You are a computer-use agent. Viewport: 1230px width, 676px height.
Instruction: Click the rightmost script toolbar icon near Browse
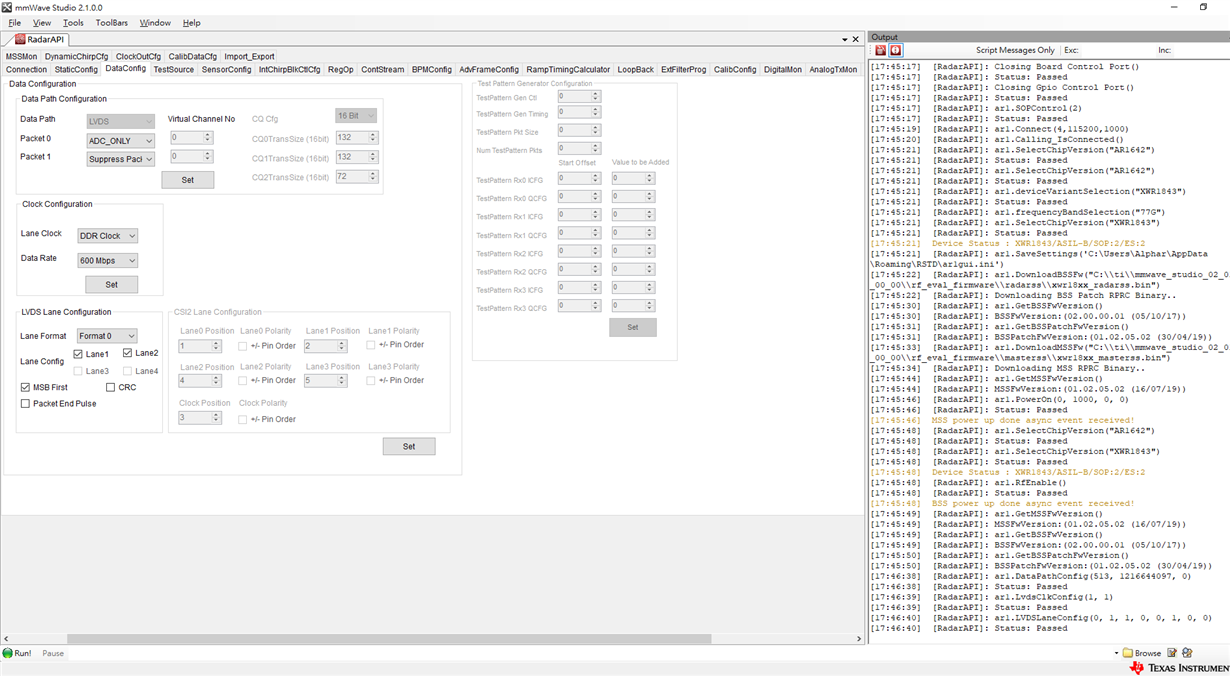coord(1187,653)
